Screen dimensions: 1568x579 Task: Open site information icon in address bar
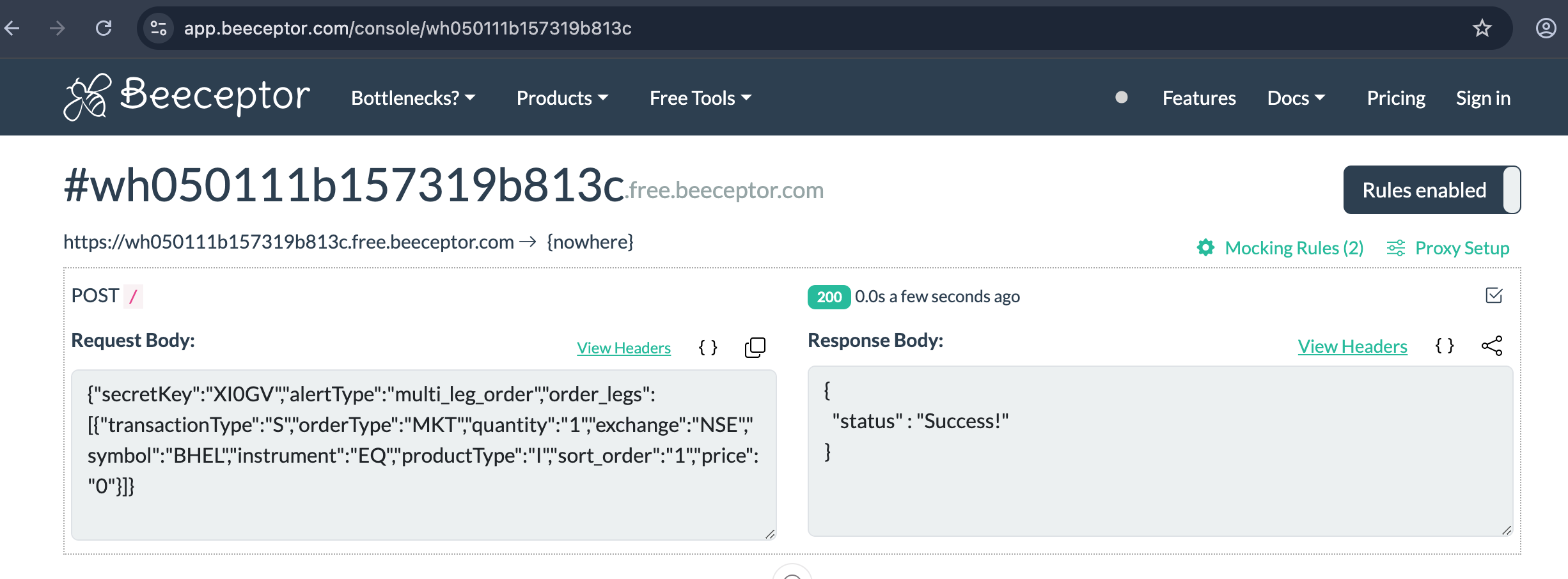tap(158, 28)
